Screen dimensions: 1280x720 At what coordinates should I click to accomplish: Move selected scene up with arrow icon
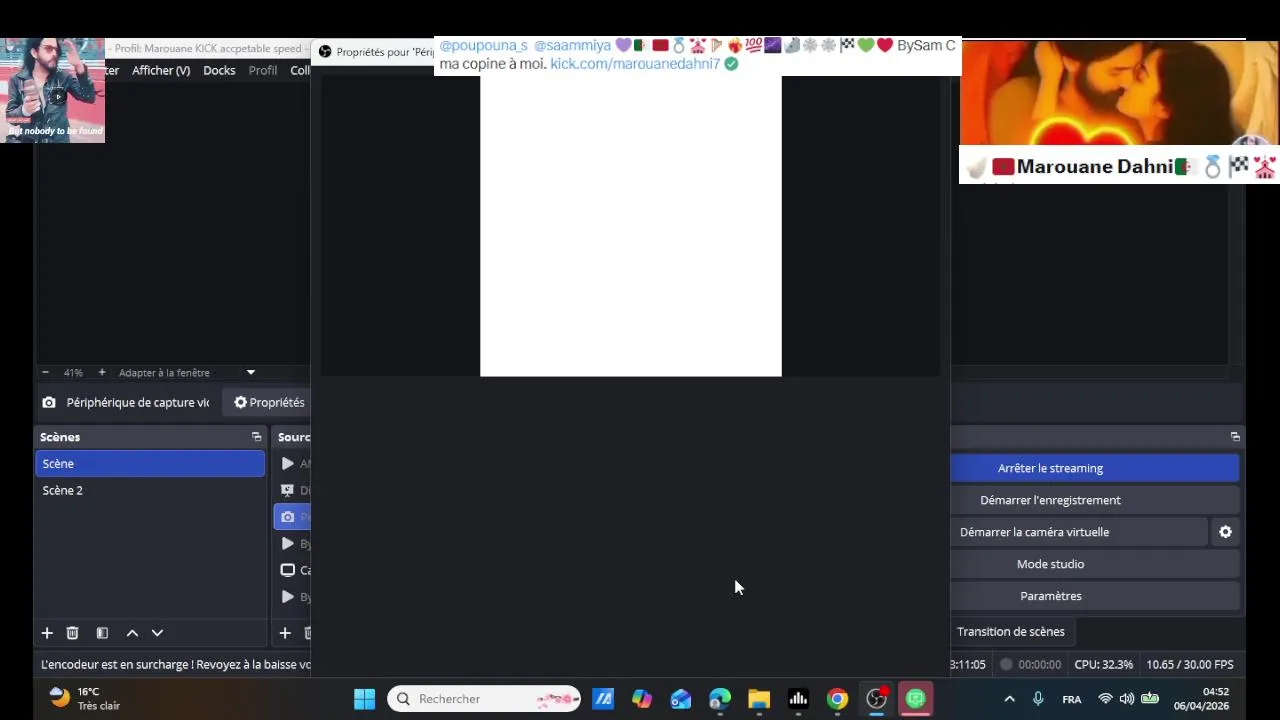coord(132,633)
